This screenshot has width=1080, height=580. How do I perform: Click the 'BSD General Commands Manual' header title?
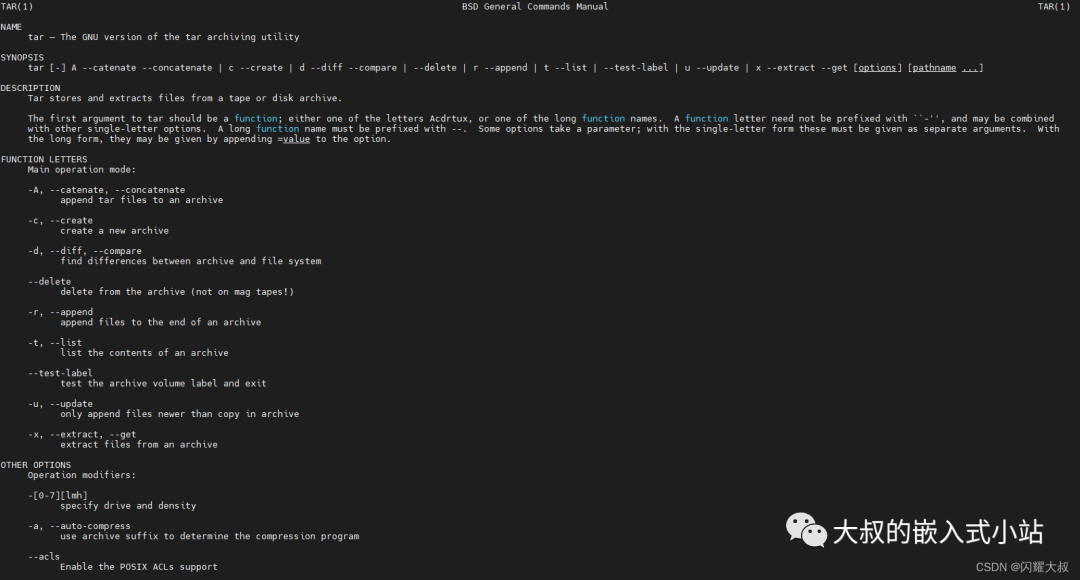tap(535, 6)
